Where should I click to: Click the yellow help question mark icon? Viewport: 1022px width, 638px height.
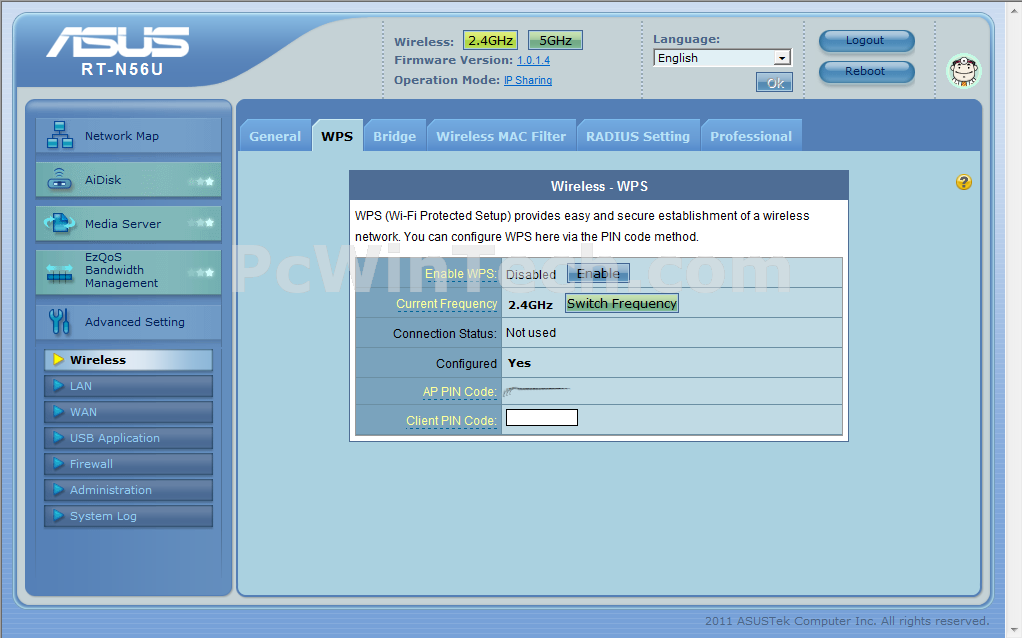coord(963,182)
